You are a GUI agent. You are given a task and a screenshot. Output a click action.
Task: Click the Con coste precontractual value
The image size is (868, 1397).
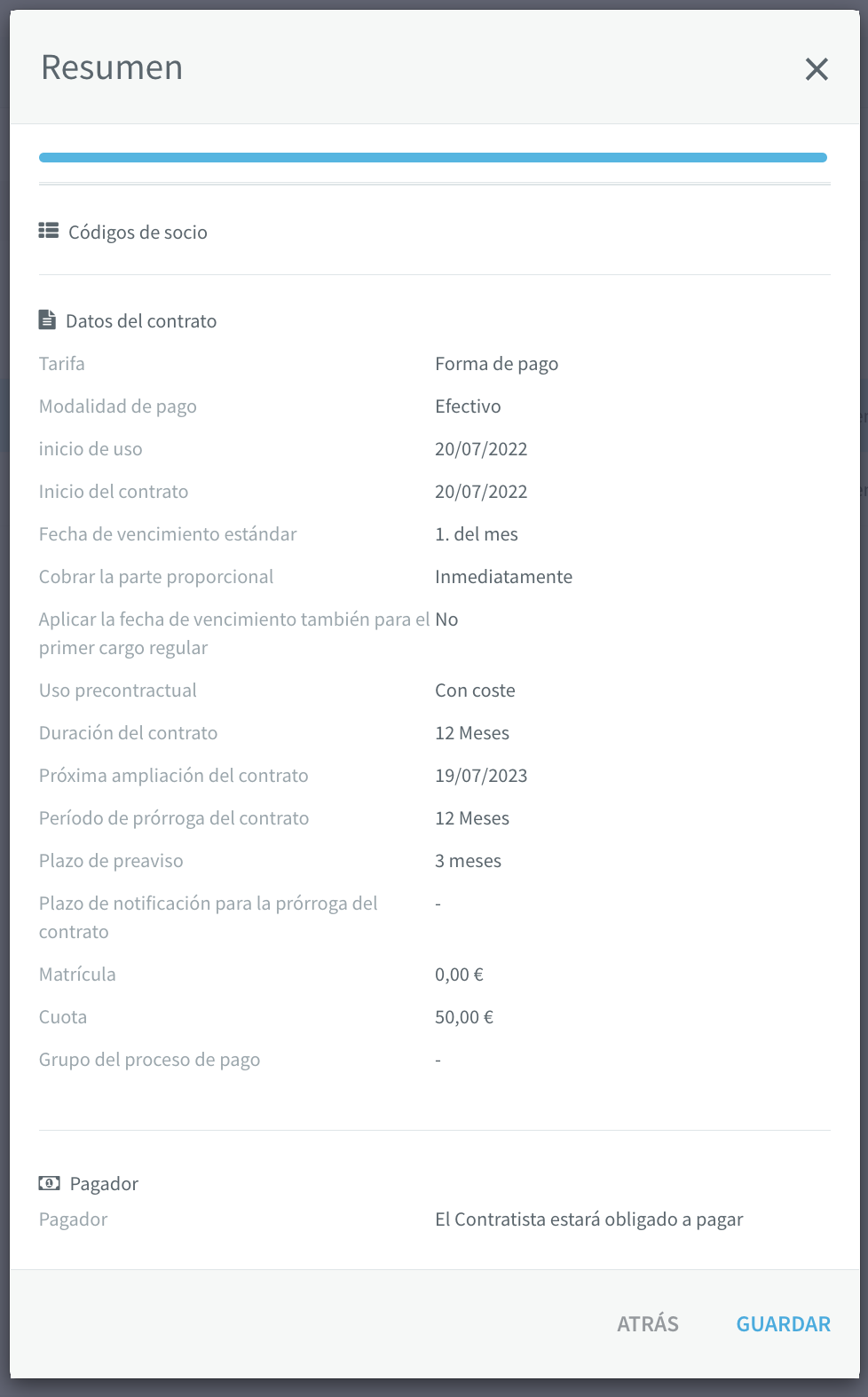[475, 690]
